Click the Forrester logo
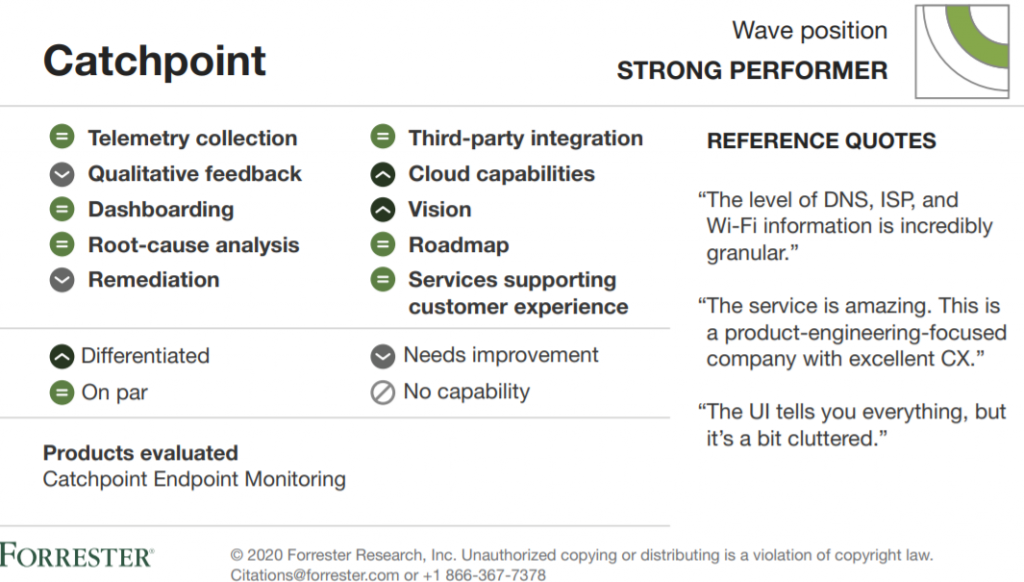The image size is (1024, 582). (76, 555)
